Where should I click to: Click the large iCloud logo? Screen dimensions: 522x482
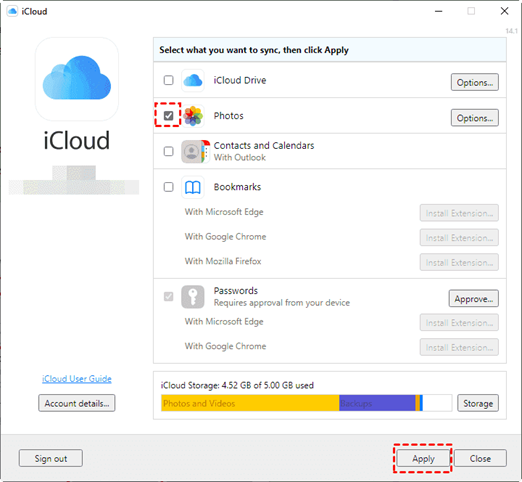click(77, 79)
